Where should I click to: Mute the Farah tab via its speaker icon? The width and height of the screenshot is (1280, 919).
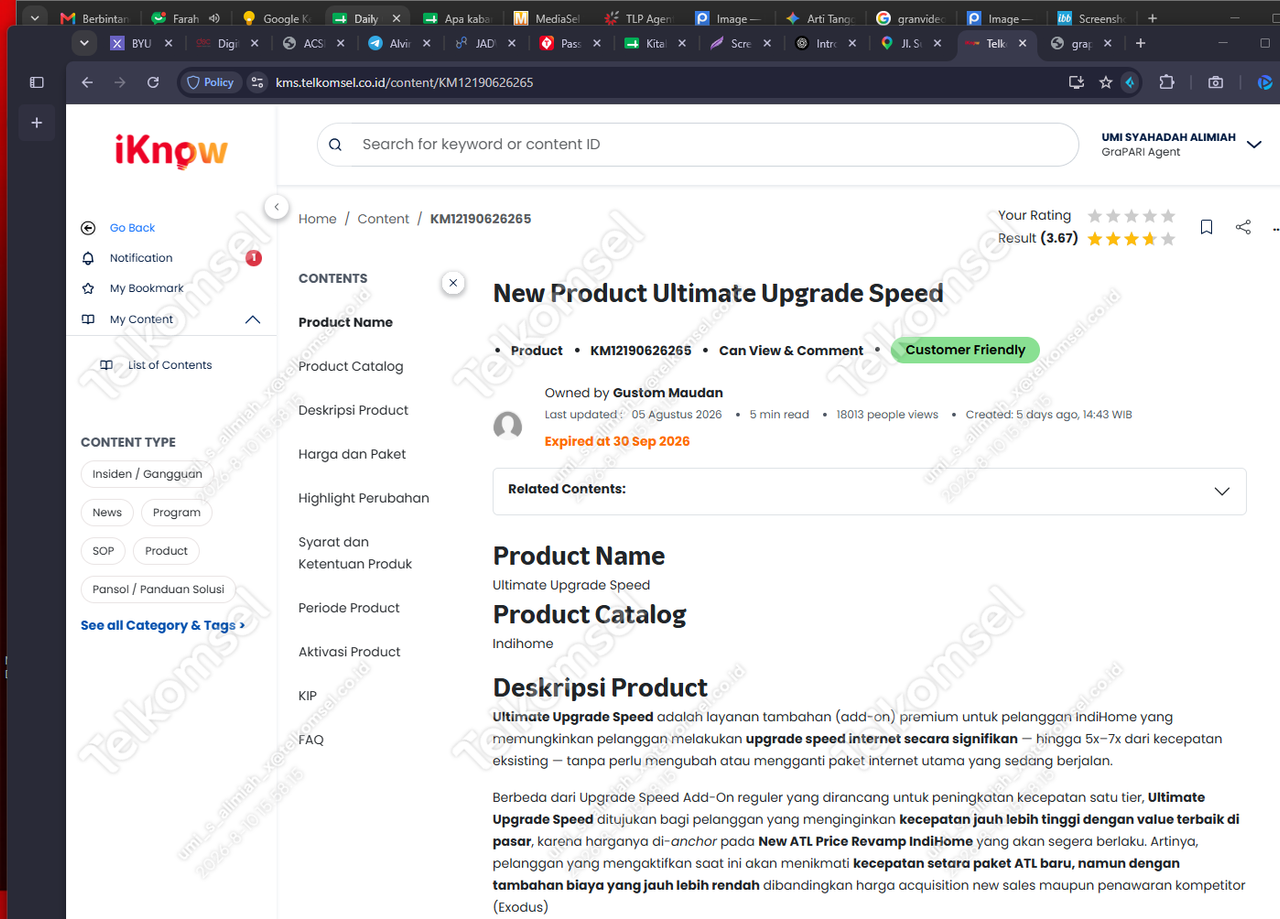[x=214, y=18]
